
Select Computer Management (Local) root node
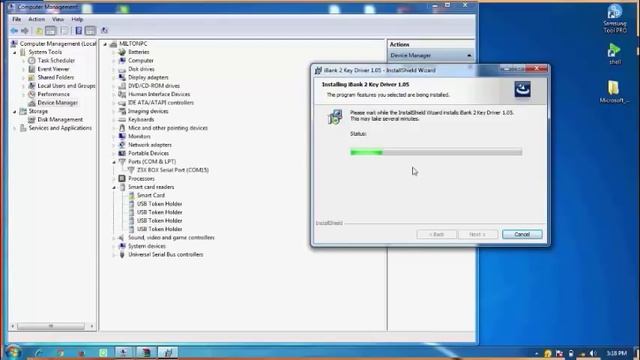pyautogui.click(x=57, y=44)
